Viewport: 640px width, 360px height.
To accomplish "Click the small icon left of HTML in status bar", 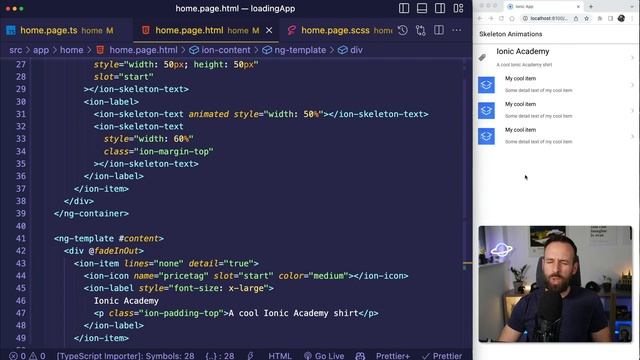I will click(x=250, y=356).
